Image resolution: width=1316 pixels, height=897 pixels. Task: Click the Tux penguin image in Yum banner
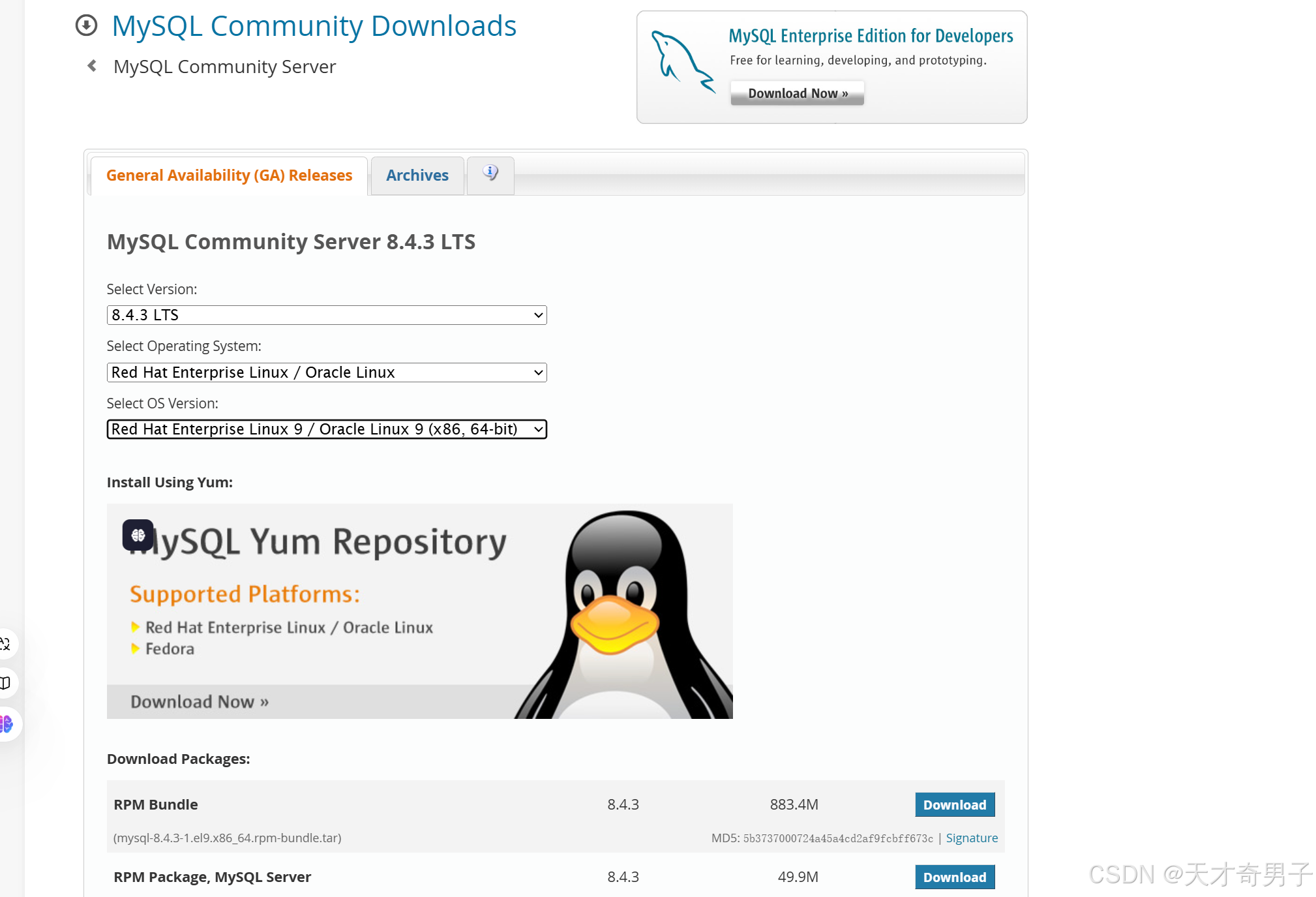(624, 614)
